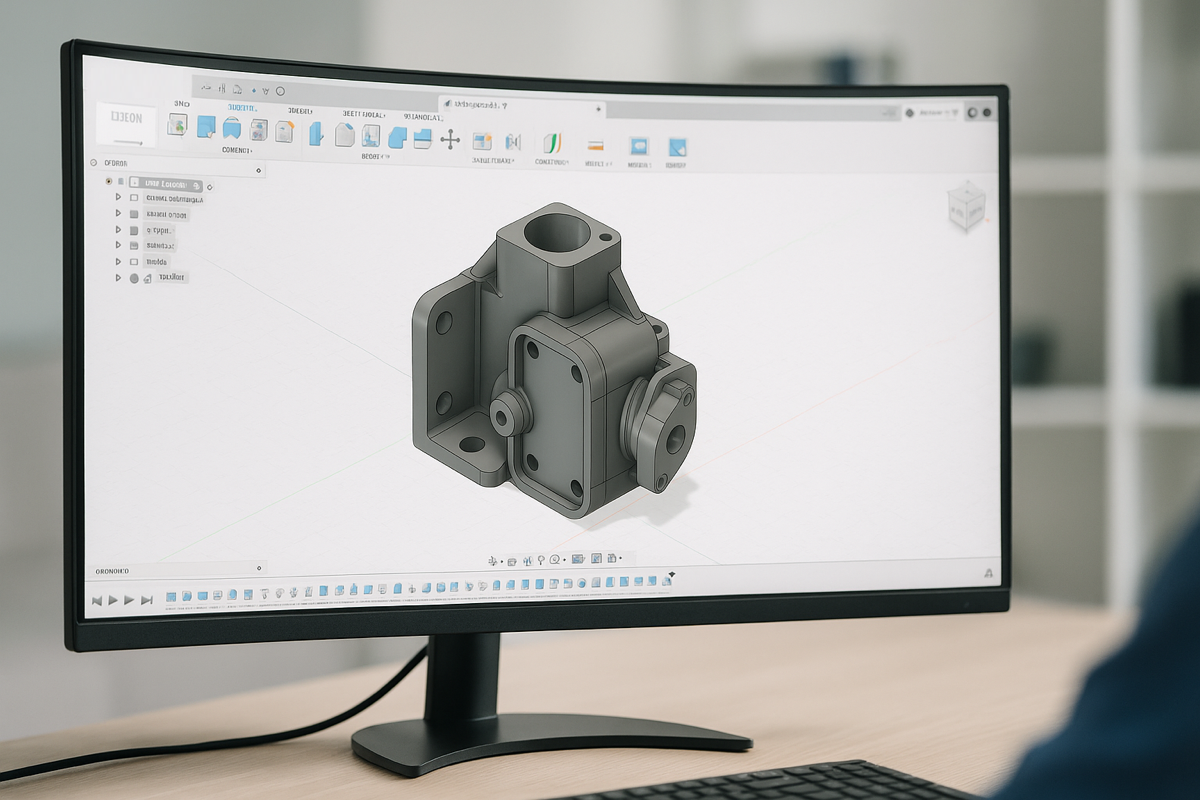Click the Orbit icon in navigation bar

[x=492, y=561]
